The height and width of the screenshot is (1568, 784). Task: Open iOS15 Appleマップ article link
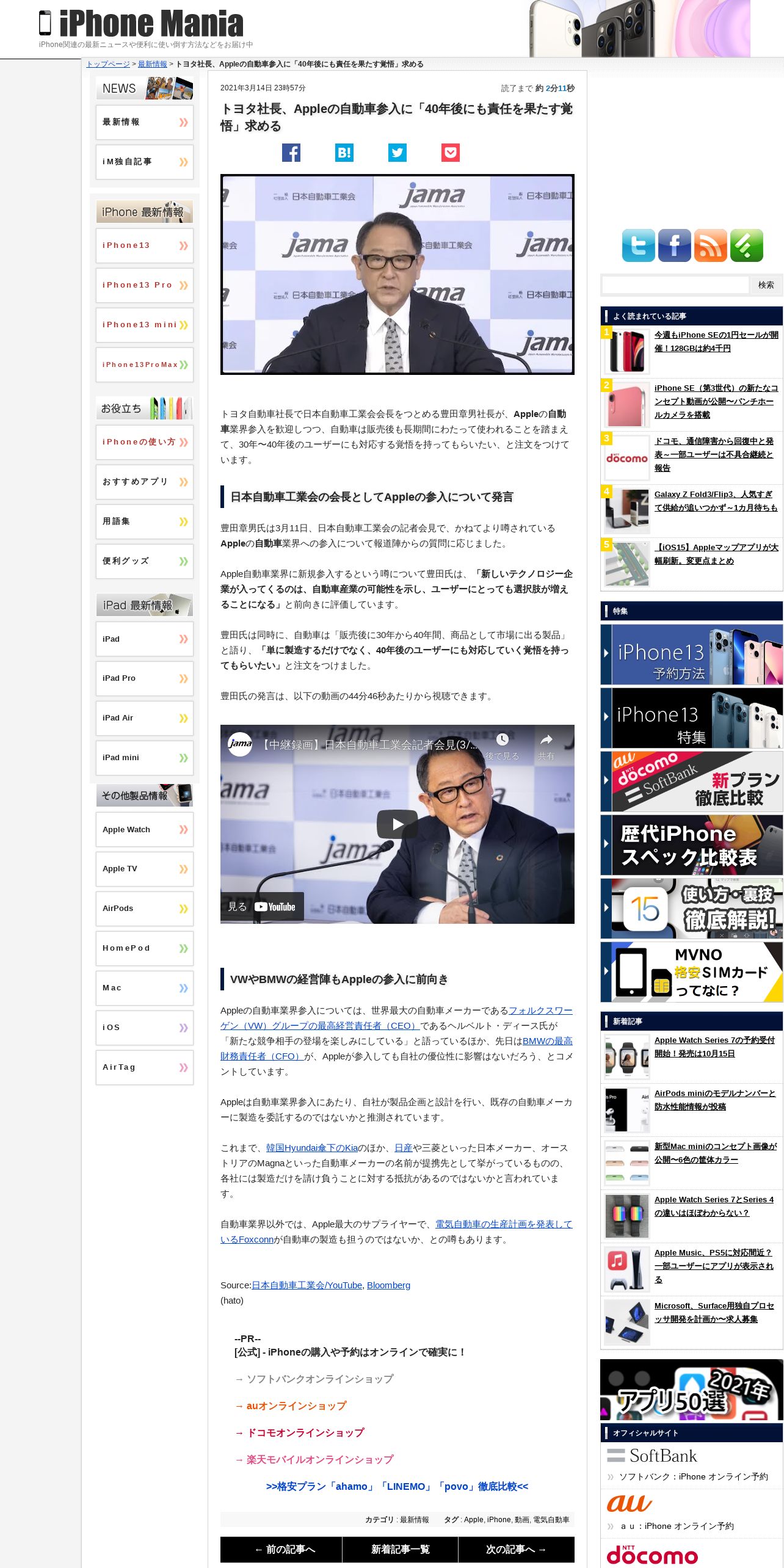tap(716, 554)
